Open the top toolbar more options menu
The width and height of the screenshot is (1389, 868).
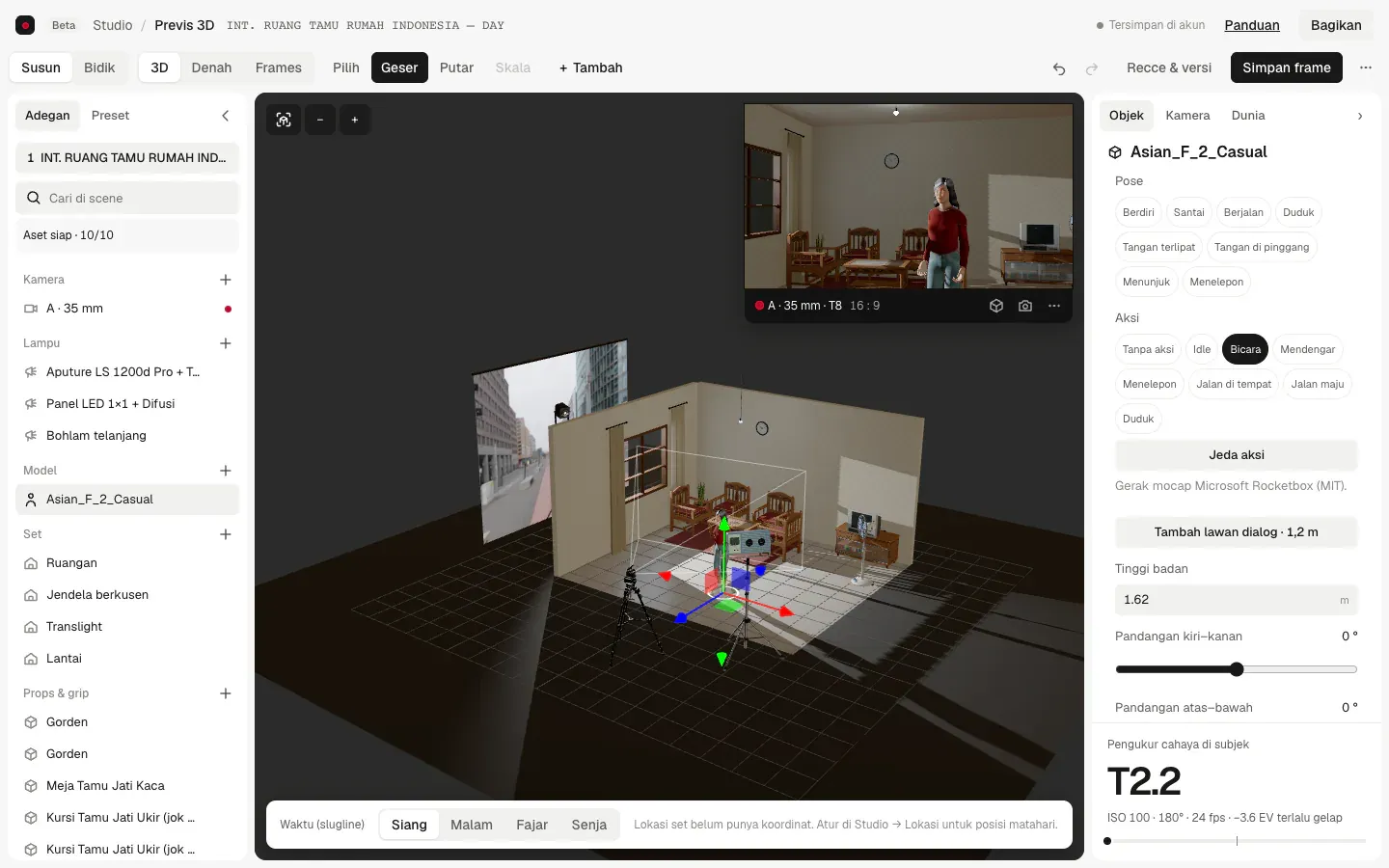tap(1366, 68)
